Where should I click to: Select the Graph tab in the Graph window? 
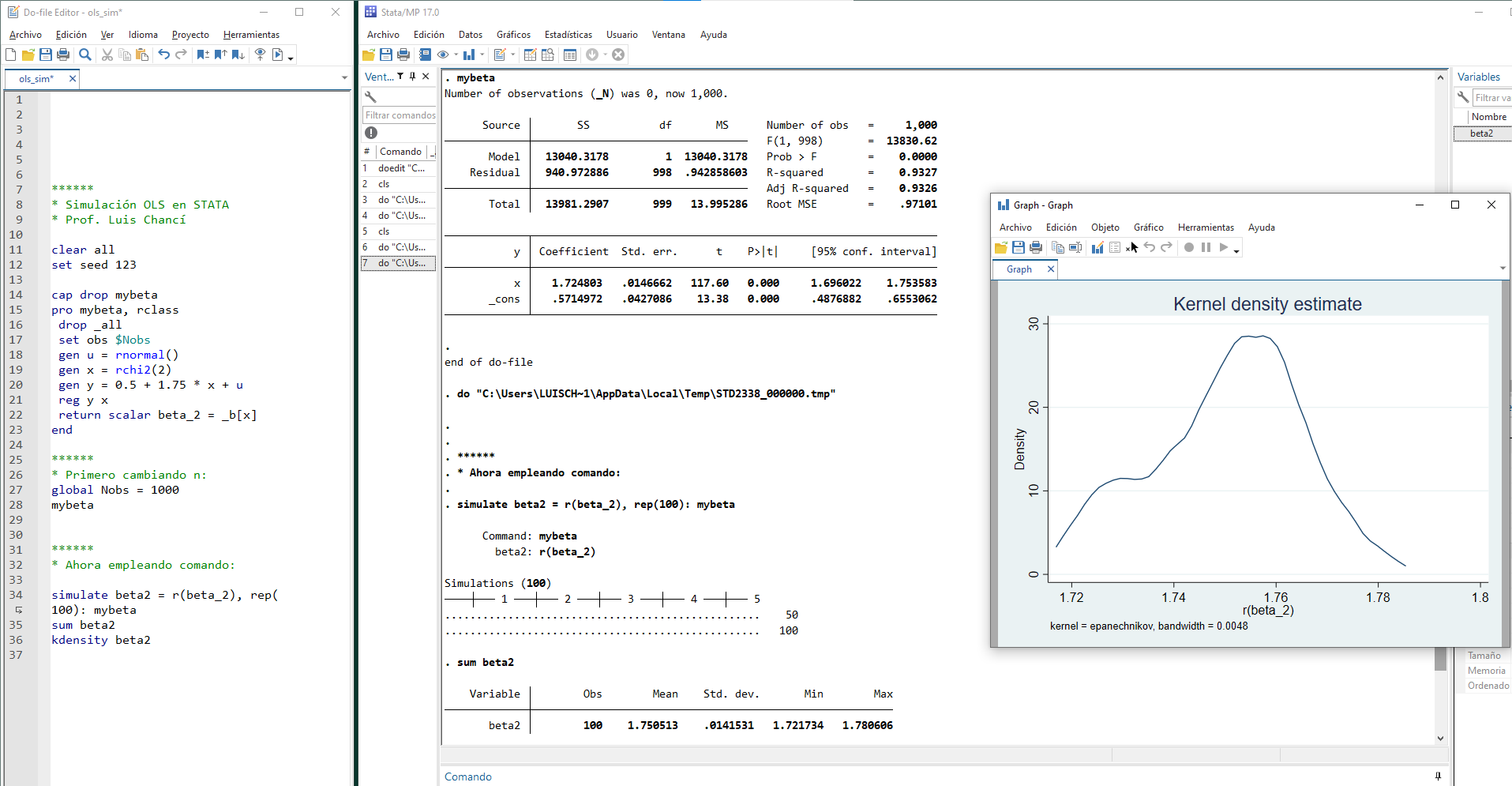[1019, 269]
